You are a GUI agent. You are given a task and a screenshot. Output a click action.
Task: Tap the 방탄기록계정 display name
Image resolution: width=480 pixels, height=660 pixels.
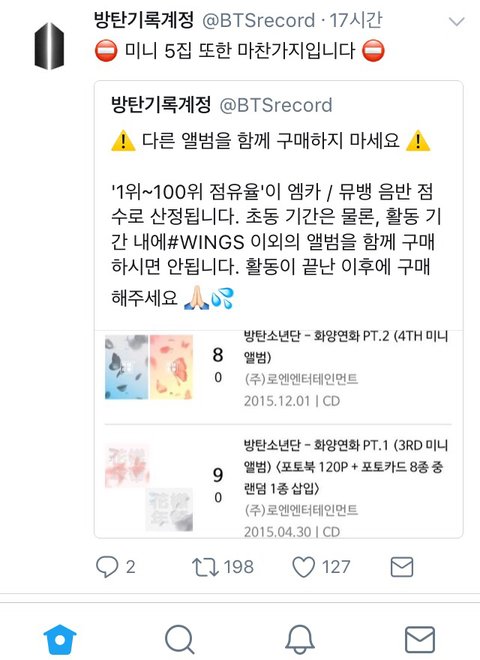point(144,20)
